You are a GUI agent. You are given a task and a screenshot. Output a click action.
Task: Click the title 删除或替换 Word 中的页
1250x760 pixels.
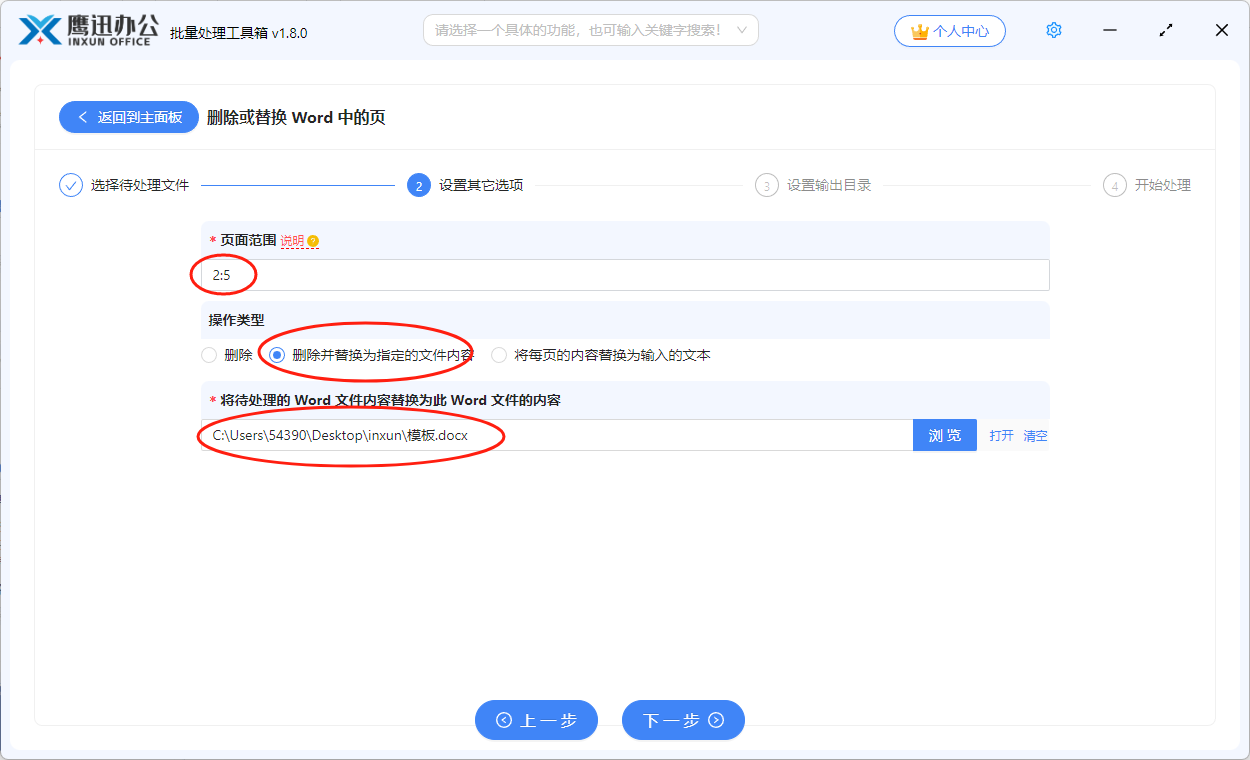point(296,117)
